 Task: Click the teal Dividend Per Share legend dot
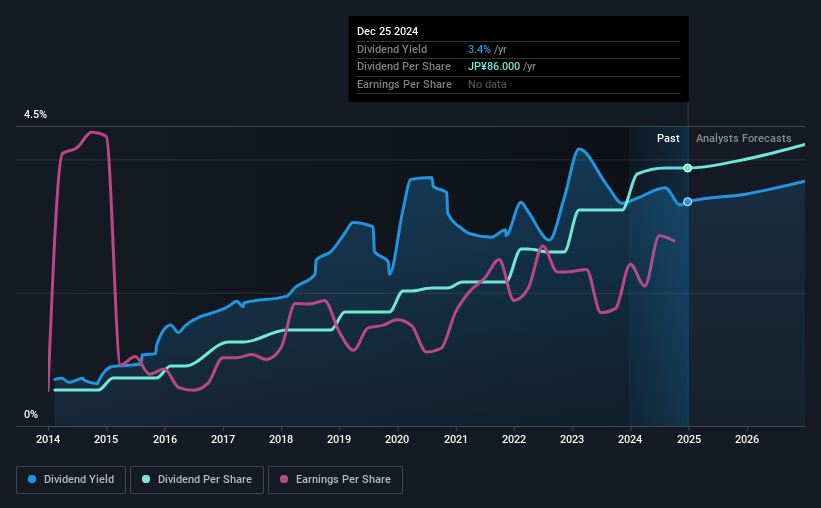pyautogui.click(x=146, y=479)
